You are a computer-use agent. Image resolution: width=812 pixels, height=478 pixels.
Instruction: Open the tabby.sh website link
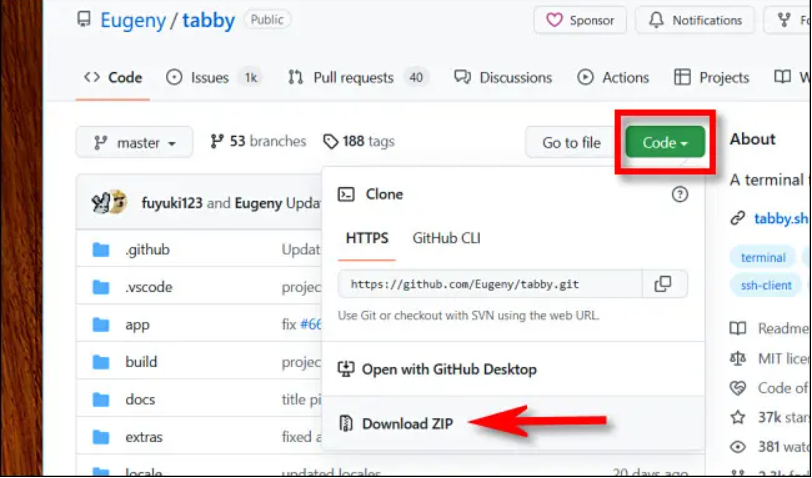click(780, 219)
